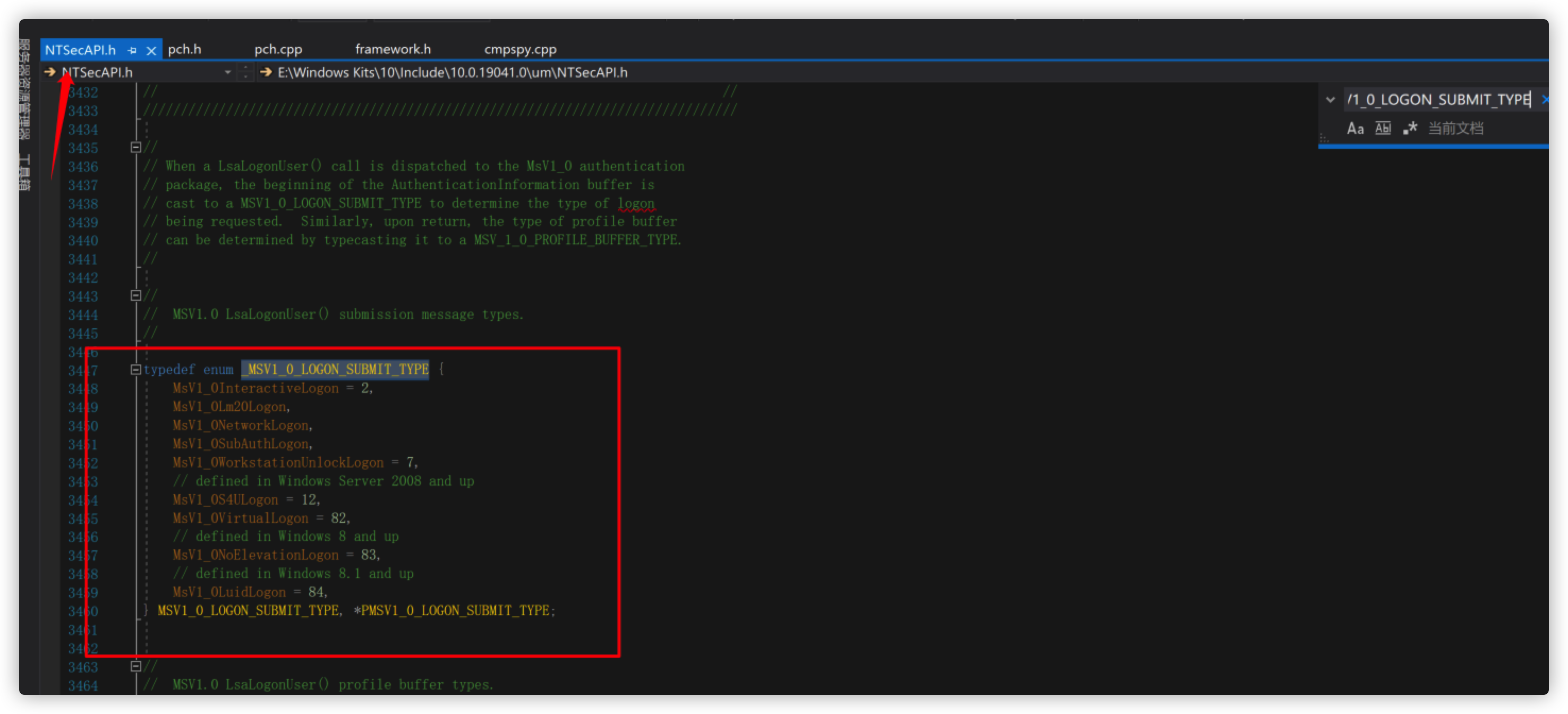The width and height of the screenshot is (1568, 714).
Task: Click the enum keyword on line 3447
Action: 218,369
